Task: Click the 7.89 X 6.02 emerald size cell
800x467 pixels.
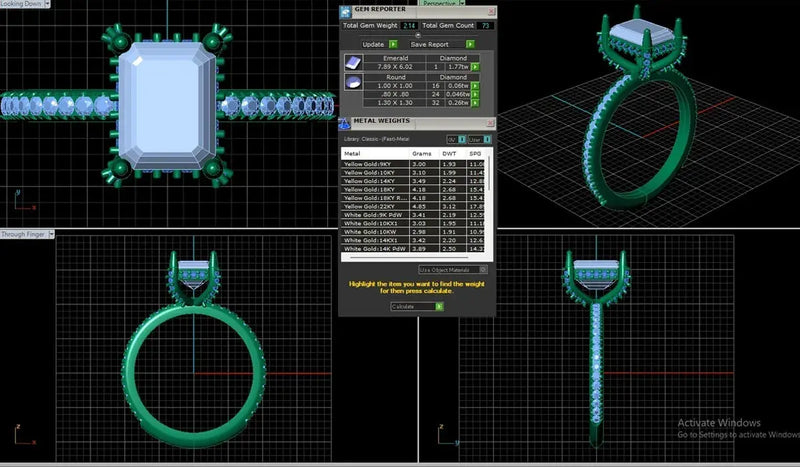Action: (395, 67)
